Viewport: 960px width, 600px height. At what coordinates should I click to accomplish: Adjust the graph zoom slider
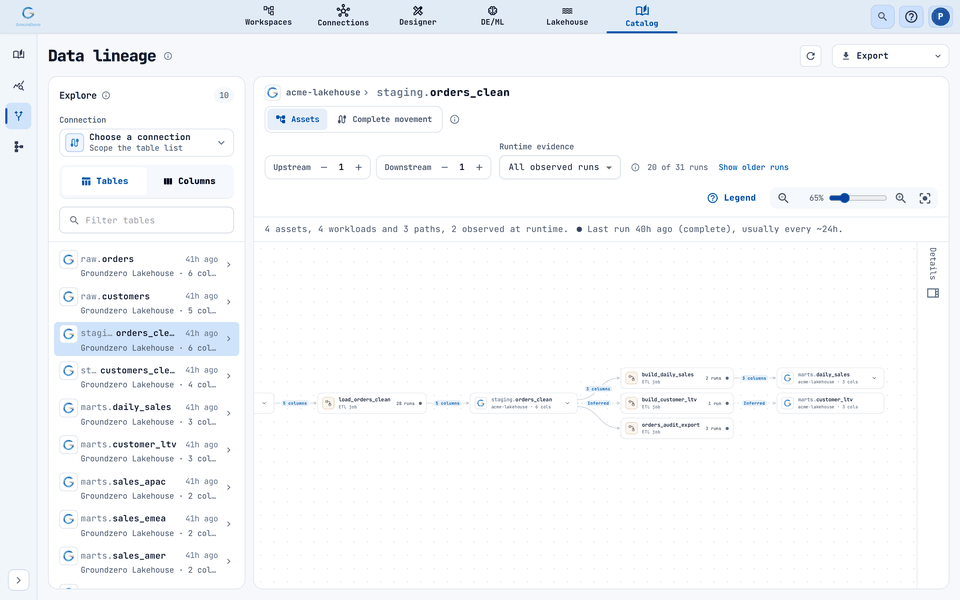[858, 198]
